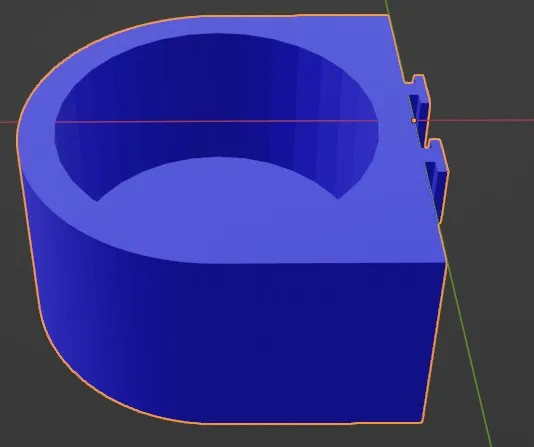Click the red axis line crossing inside the hole

click(217, 121)
